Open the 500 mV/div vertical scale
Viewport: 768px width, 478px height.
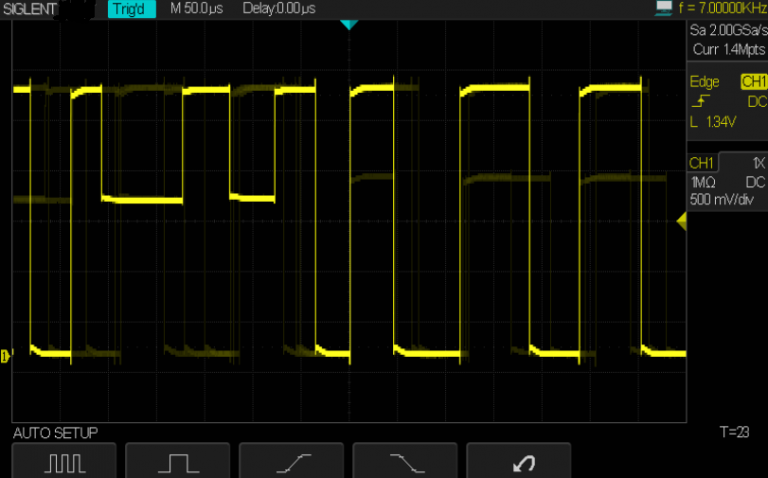[723, 199]
